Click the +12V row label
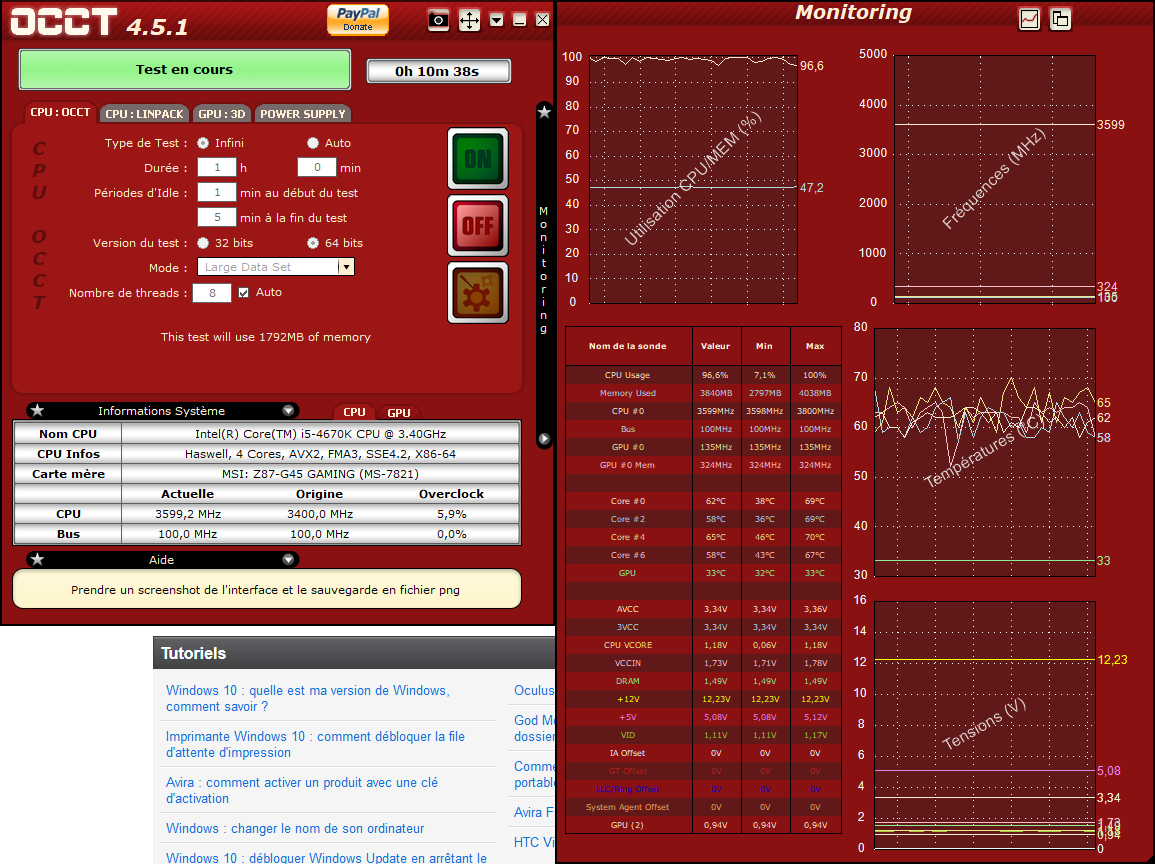 (628, 699)
